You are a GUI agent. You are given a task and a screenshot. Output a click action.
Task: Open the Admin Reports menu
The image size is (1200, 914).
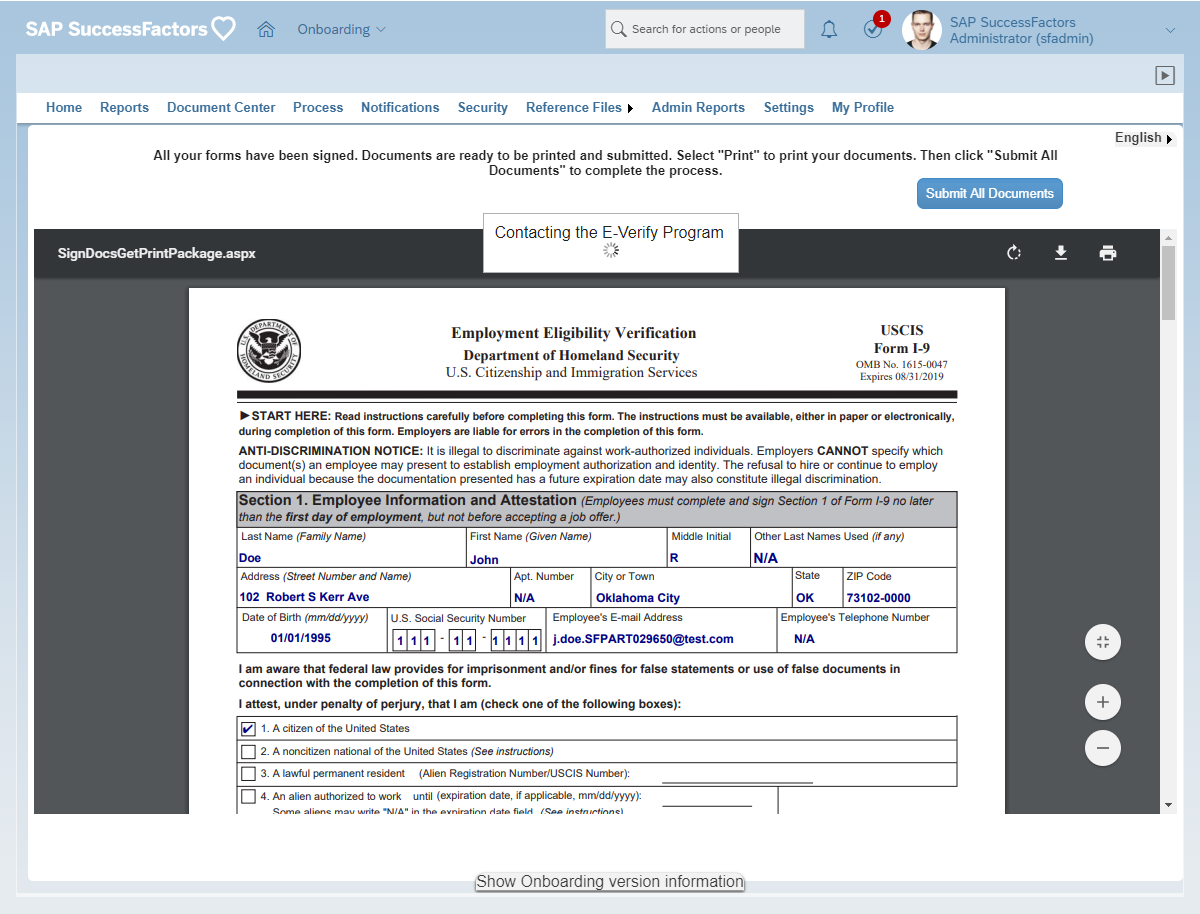[x=698, y=108]
